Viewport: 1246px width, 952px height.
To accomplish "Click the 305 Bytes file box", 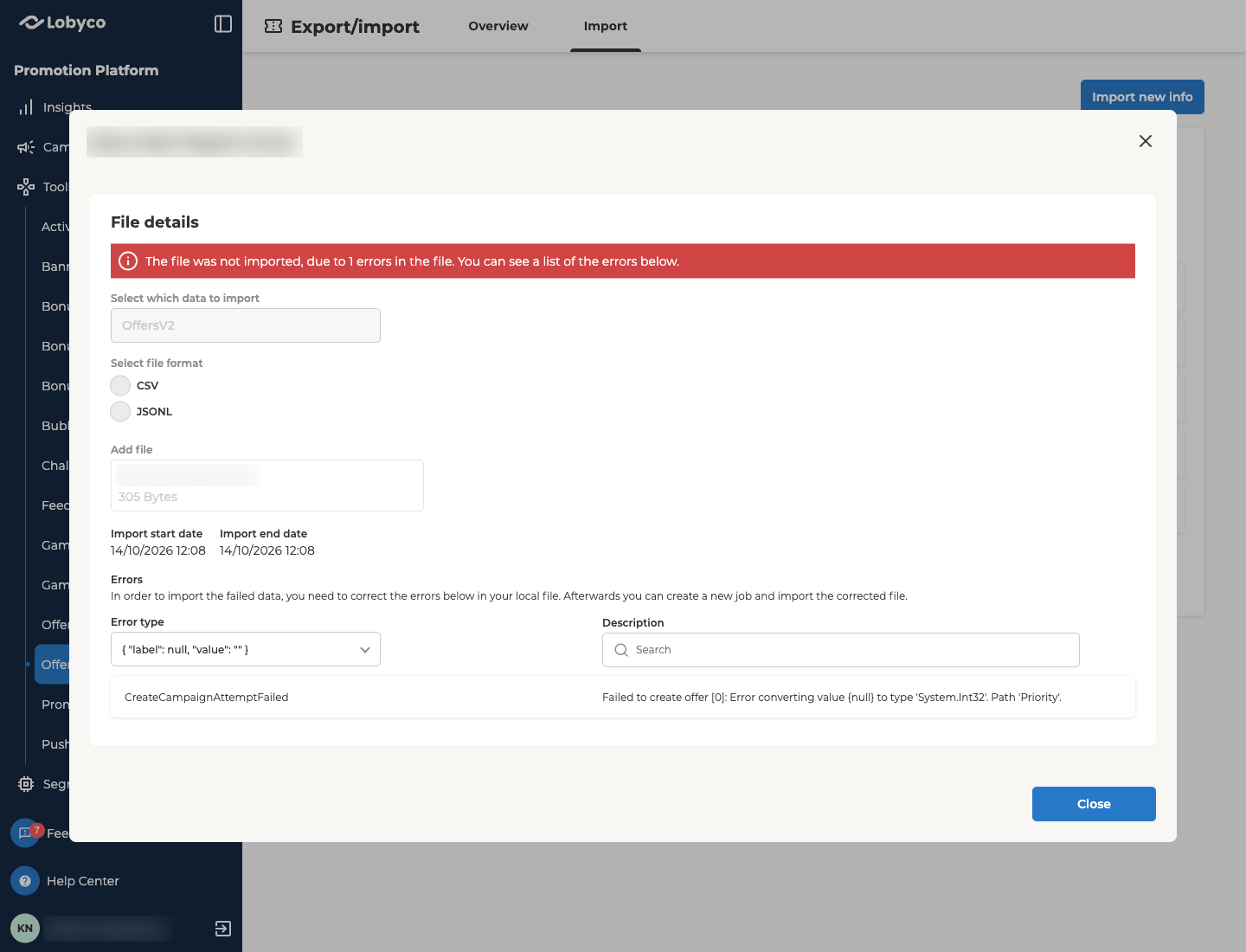I will point(267,486).
